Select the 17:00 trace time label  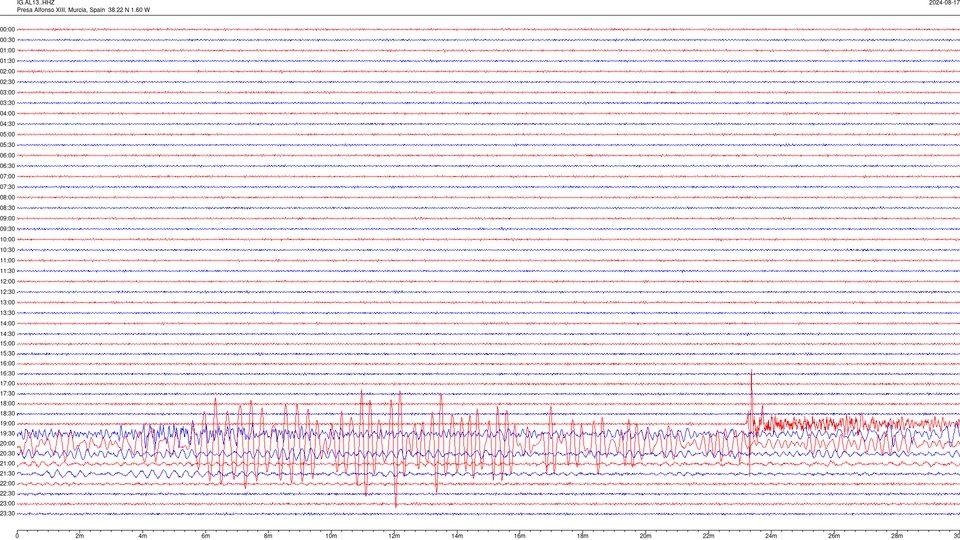pyautogui.click(x=7, y=384)
